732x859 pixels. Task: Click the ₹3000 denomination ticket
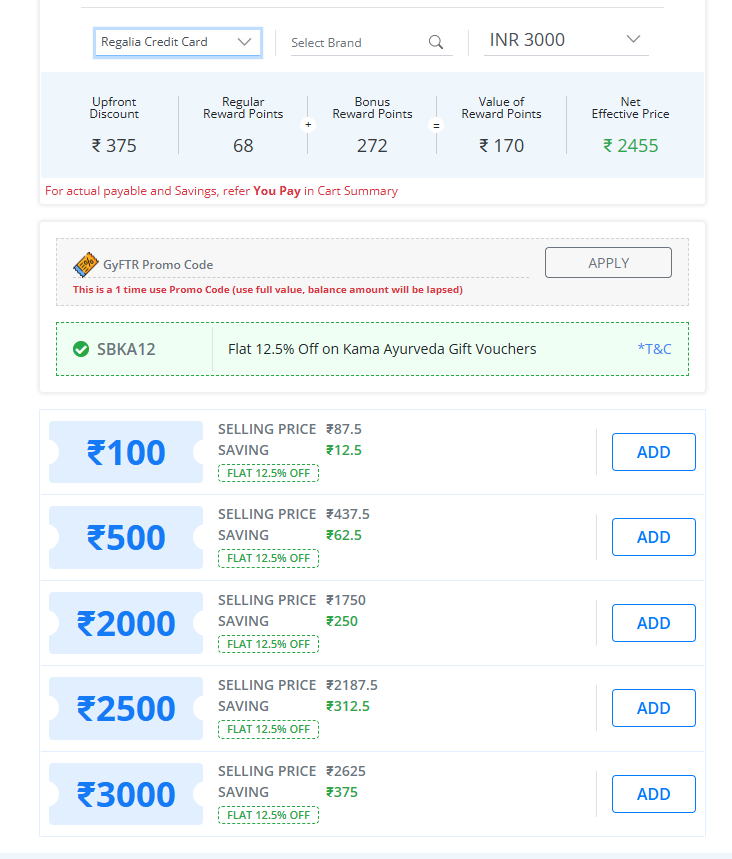pyautogui.click(x=126, y=794)
